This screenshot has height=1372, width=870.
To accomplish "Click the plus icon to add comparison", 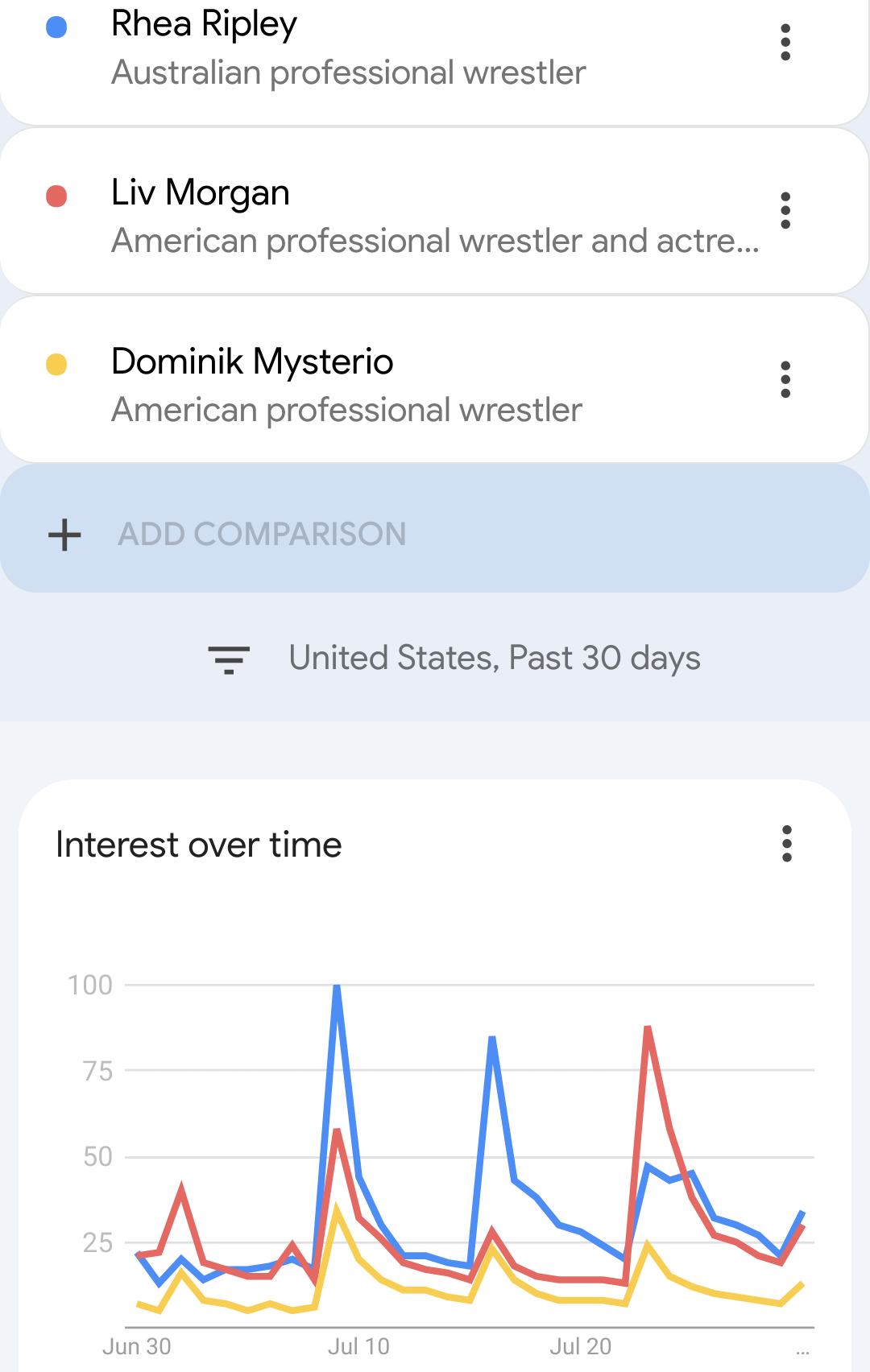I will click(x=64, y=535).
